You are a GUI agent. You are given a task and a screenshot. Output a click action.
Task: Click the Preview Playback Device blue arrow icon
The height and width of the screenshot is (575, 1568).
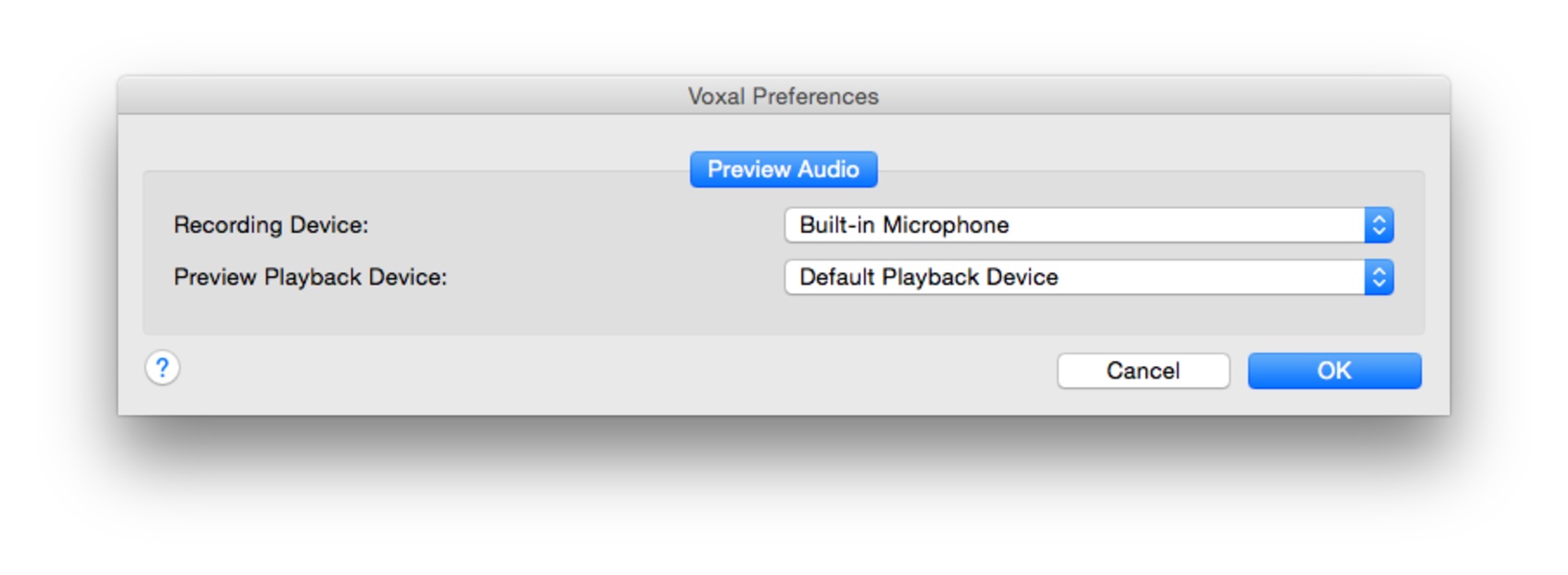1378,278
